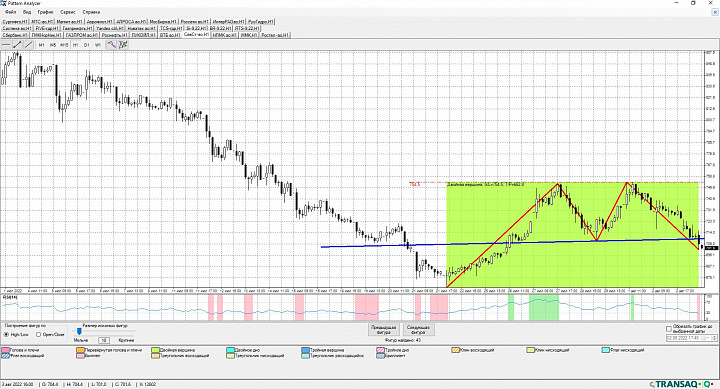Switch to the РусГидро.H1 chart tab
This screenshot has height=389, width=720.
click(261, 22)
